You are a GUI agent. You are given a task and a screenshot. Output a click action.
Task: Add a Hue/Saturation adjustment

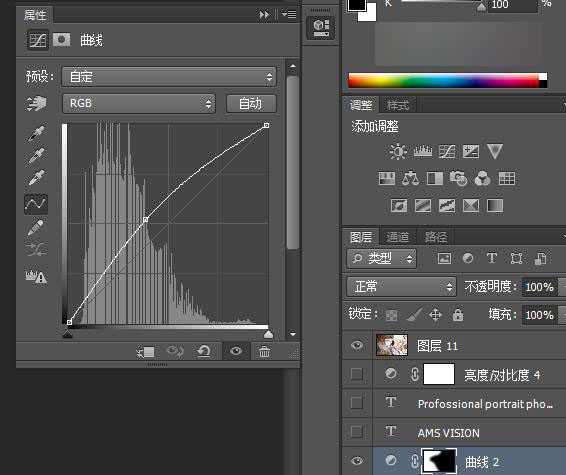point(387,178)
